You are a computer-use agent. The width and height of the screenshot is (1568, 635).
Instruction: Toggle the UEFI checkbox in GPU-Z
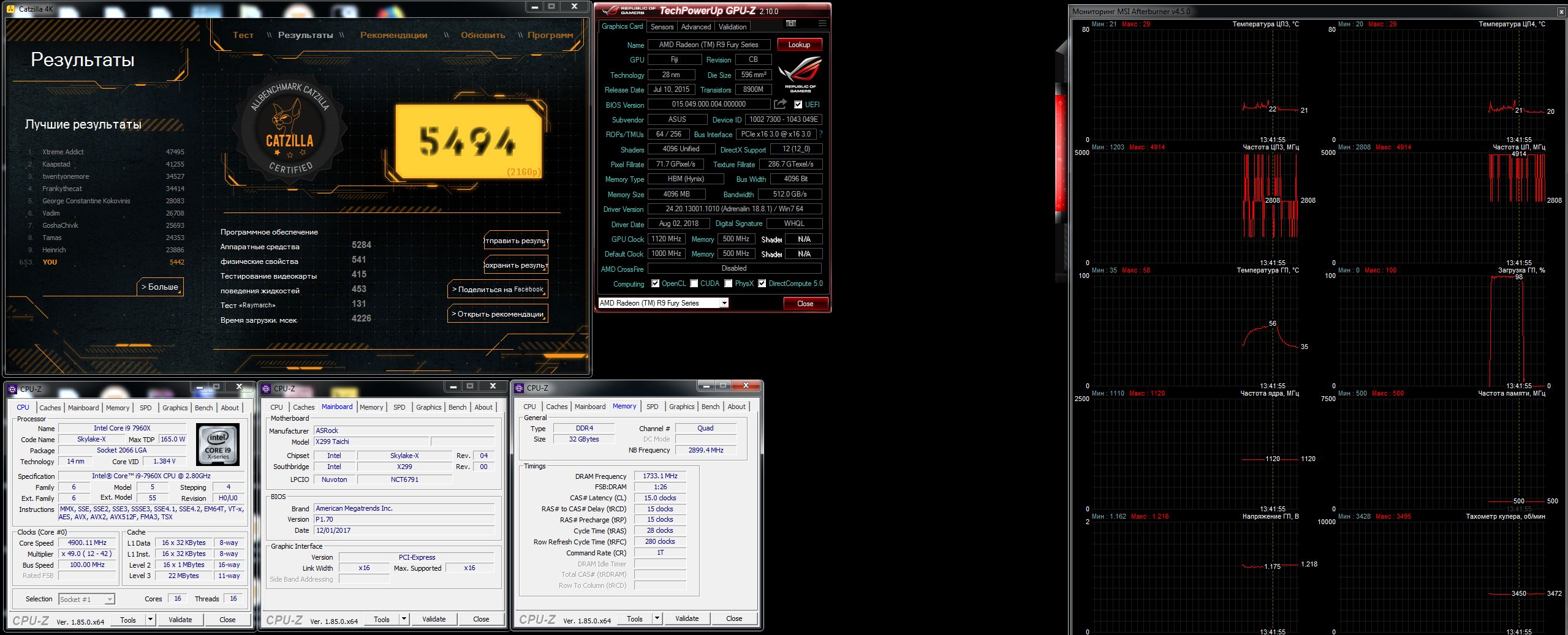[x=798, y=105]
